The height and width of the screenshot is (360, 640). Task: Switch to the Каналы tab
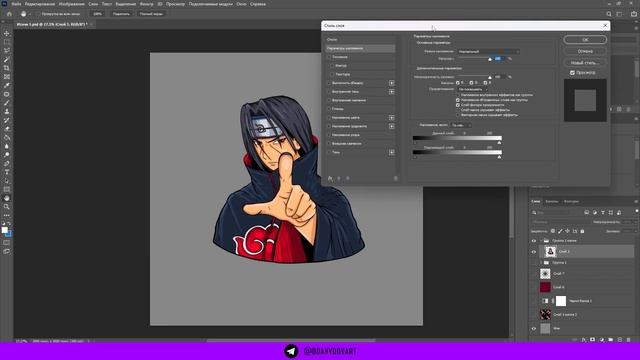pyautogui.click(x=551, y=201)
